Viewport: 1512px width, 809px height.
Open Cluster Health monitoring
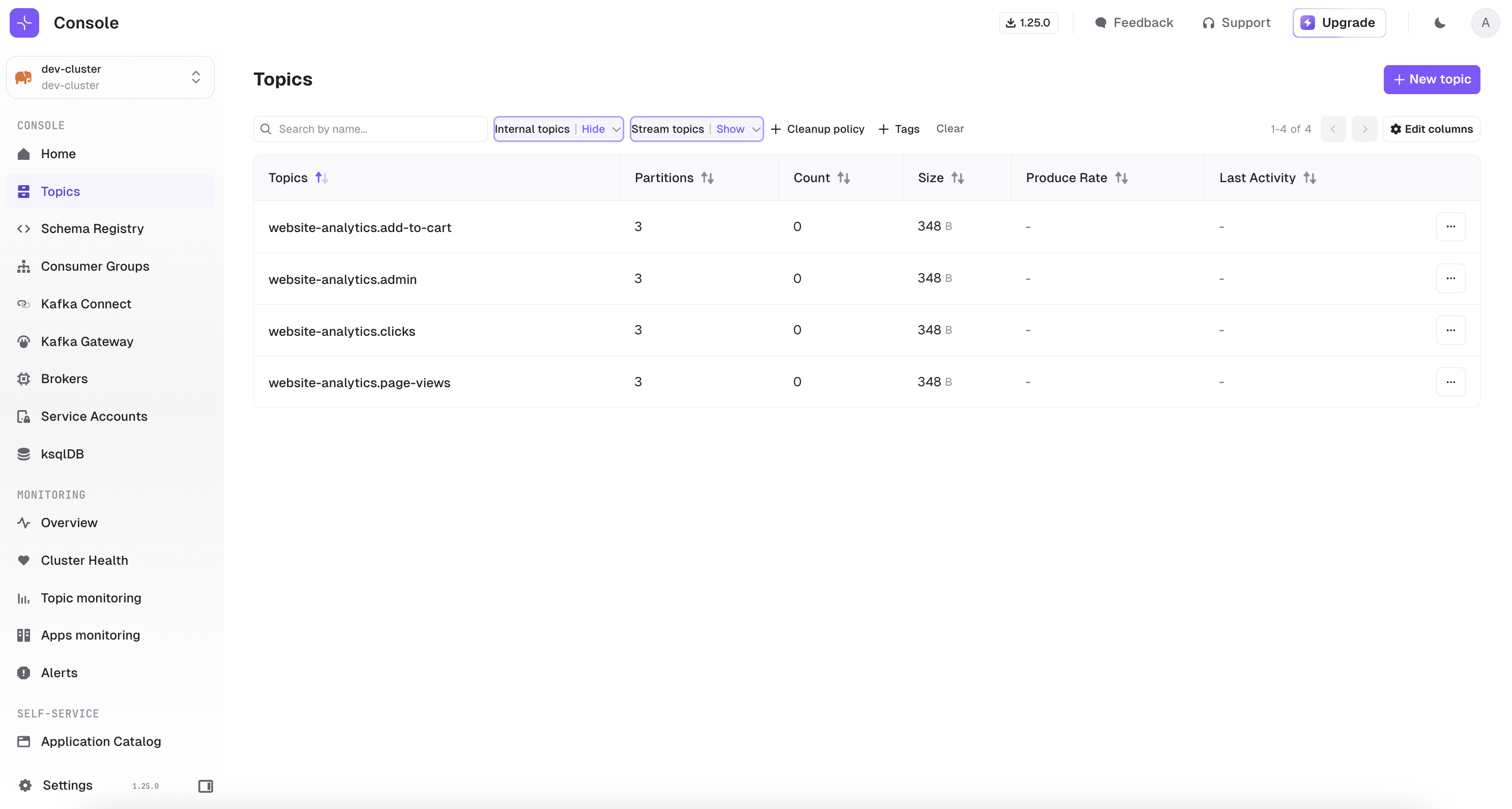(84, 560)
